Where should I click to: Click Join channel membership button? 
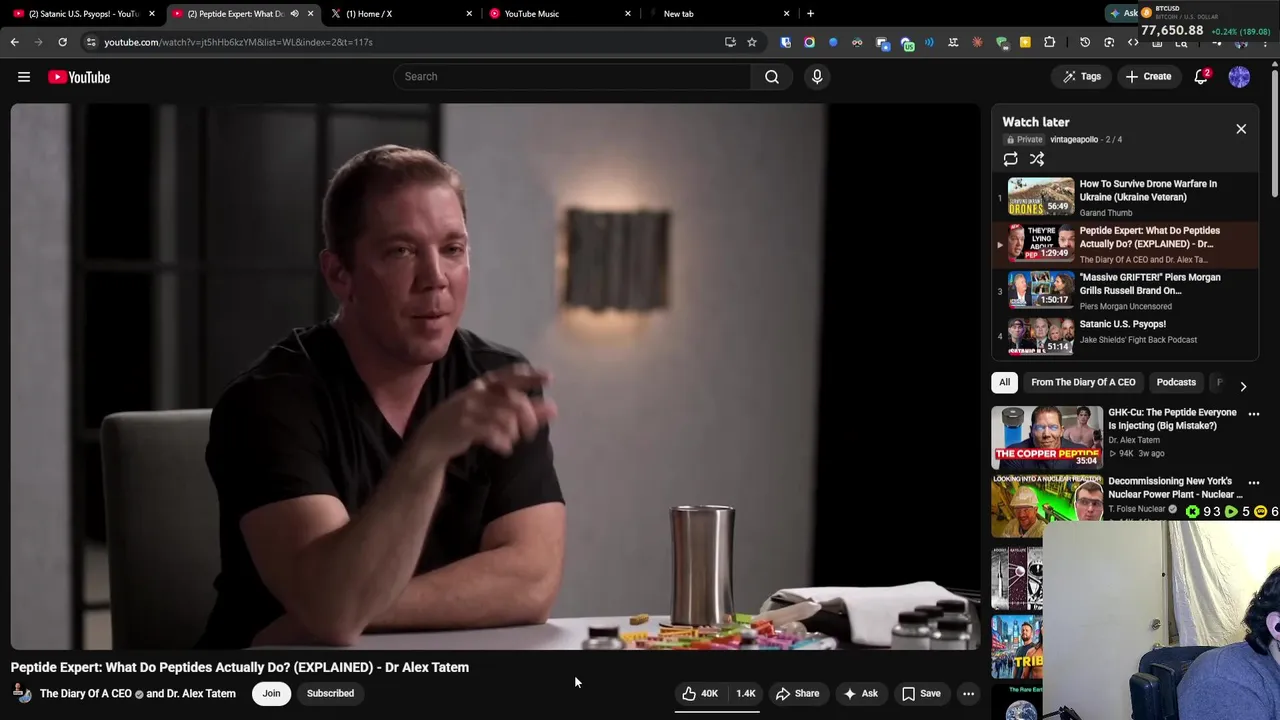[271, 694]
